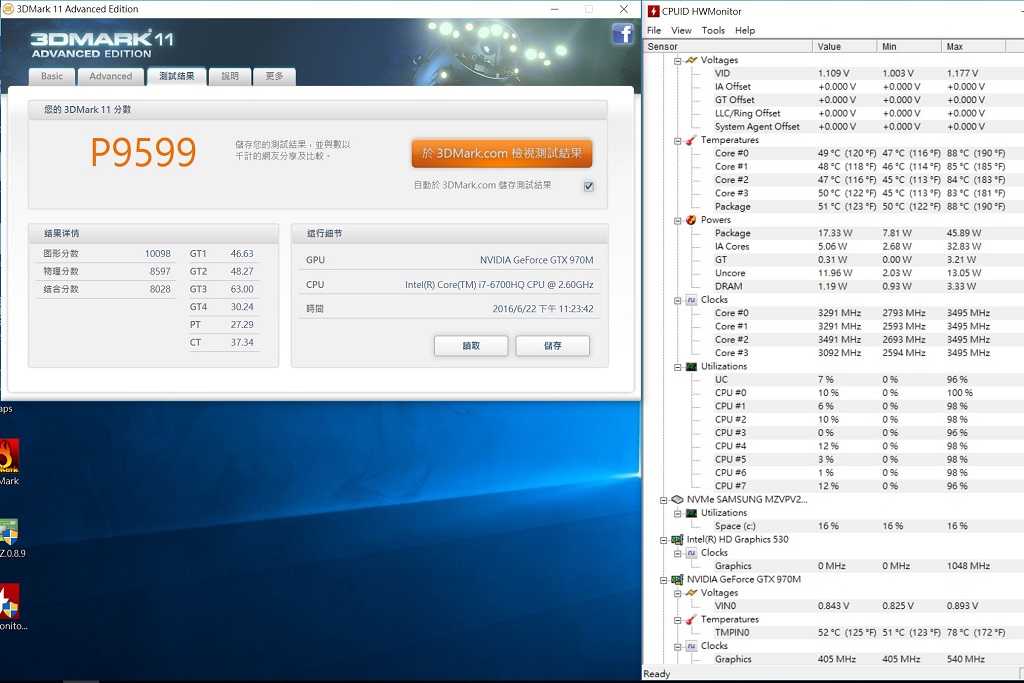Collapse the Clocks group under Intel HD Graphics 530
This screenshot has width=1024, height=683.
click(x=678, y=554)
